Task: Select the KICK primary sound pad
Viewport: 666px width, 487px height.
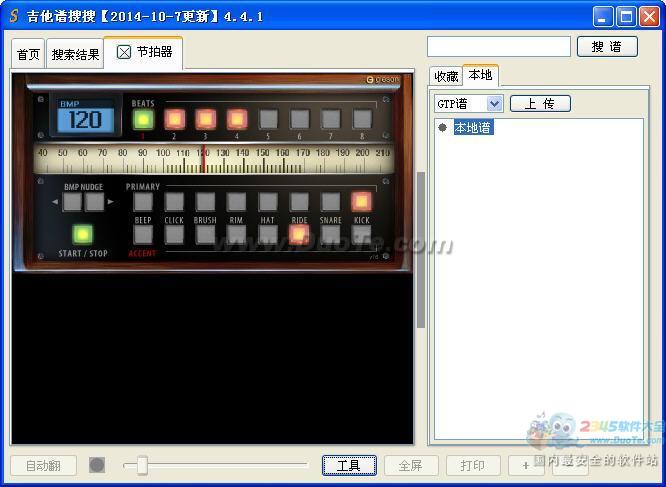Action: tap(361, 201)
